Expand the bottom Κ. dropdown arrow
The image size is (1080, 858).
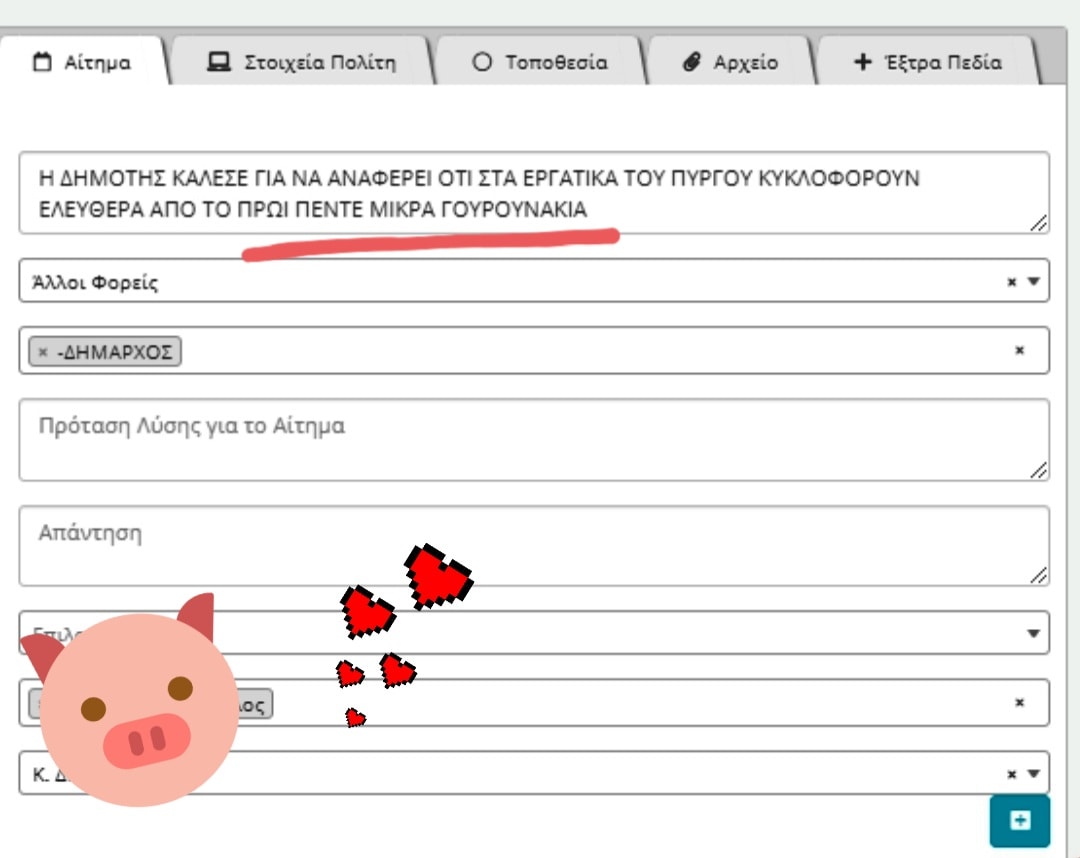1033,774
